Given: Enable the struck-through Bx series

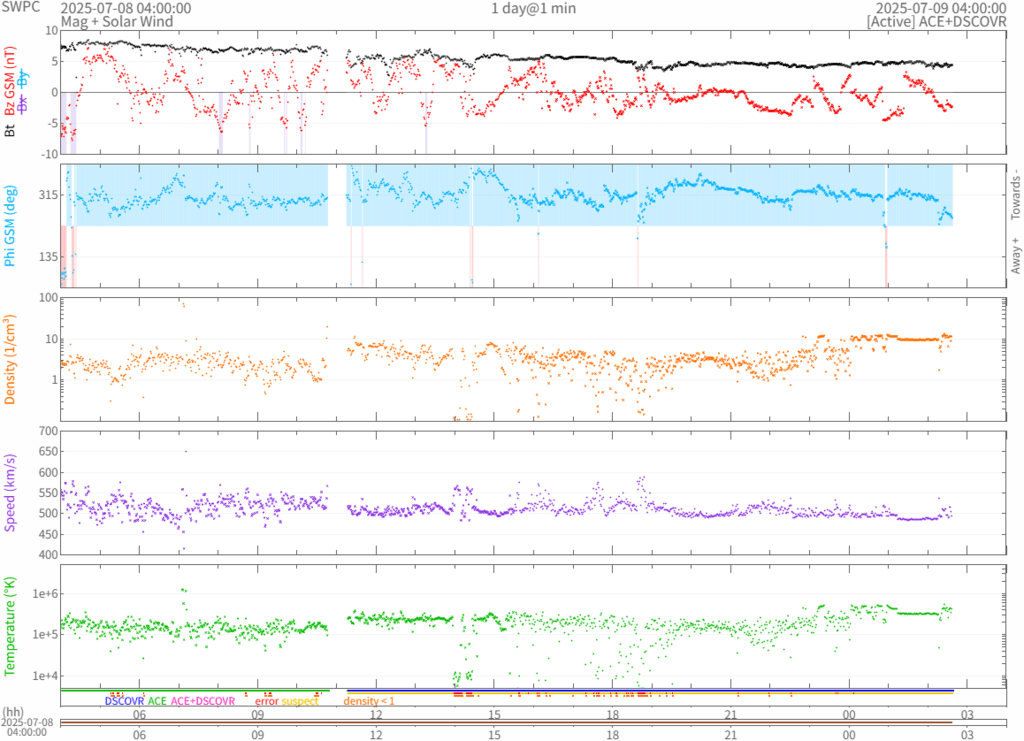Looking at the screenshot, I should coord(23,103).
